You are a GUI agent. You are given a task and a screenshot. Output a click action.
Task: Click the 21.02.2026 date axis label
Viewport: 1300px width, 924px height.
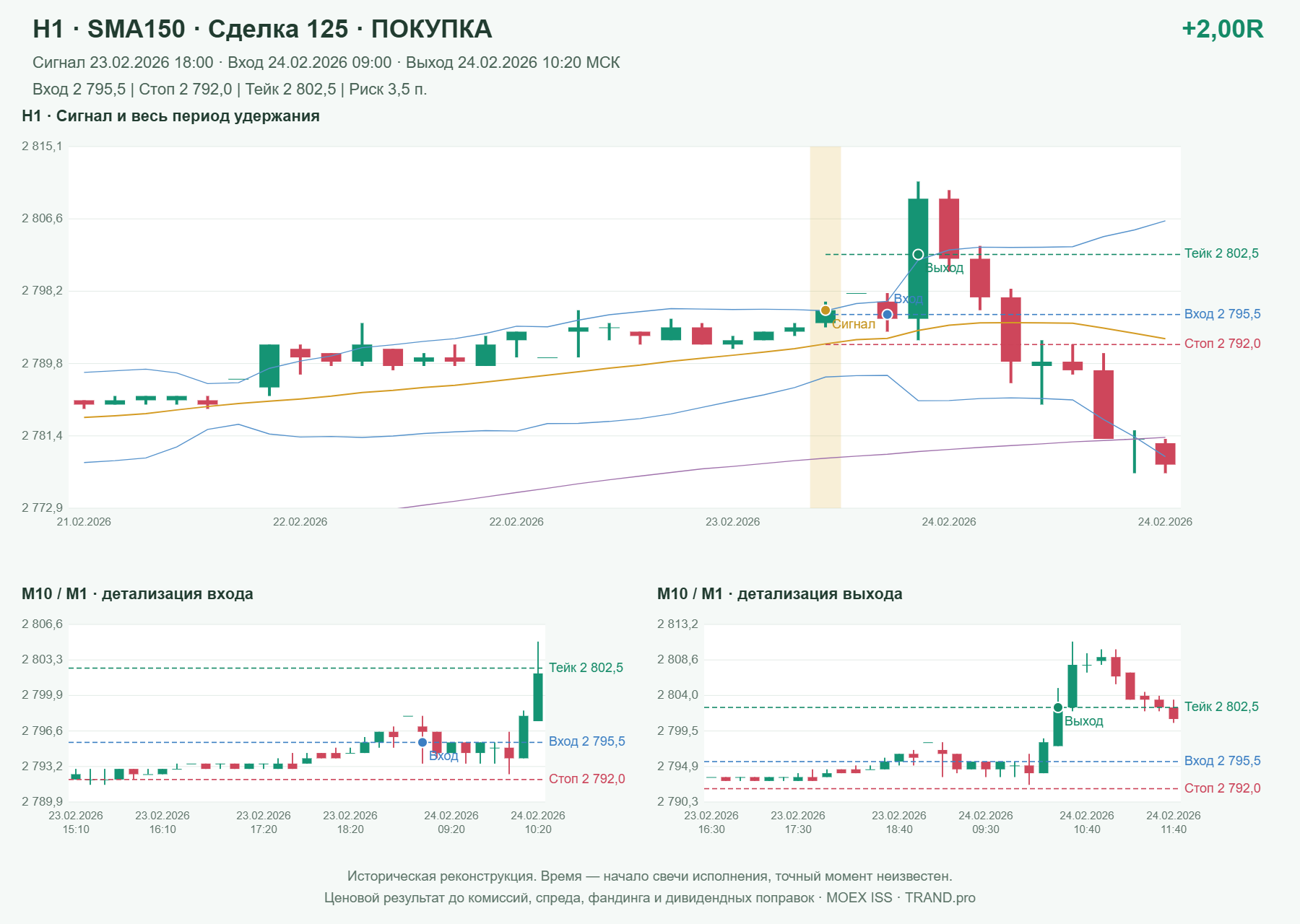(x=84, y=522)
